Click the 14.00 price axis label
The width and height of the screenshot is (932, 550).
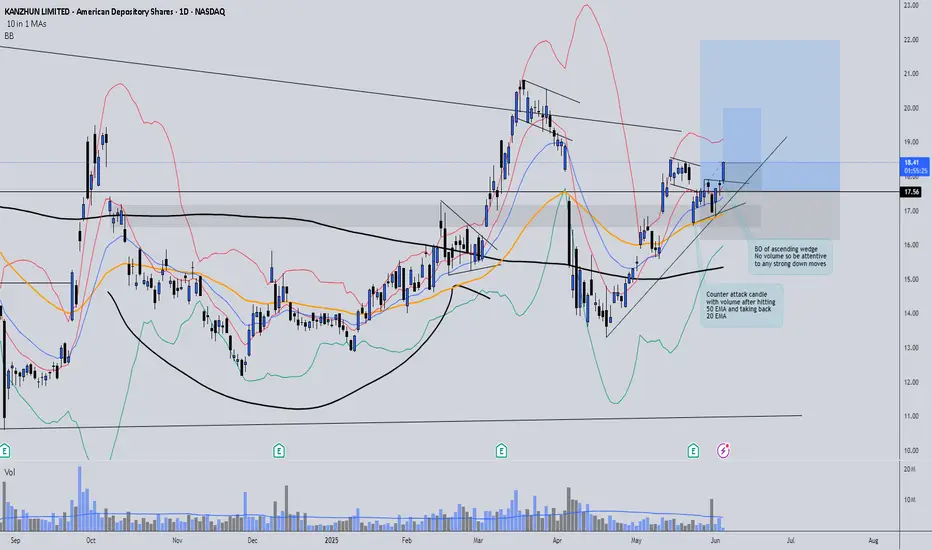point(911,313)
